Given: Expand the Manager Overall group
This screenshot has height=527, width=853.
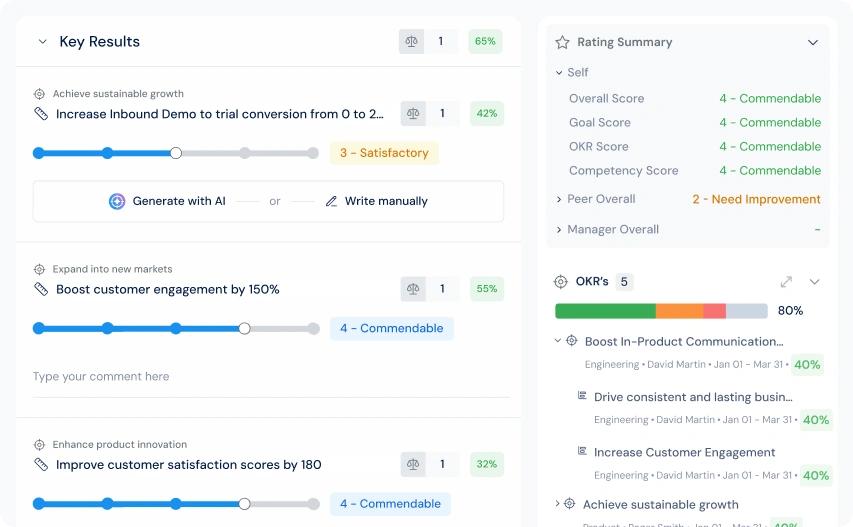Looking at the screenshot, I should [x=559, y=230].
